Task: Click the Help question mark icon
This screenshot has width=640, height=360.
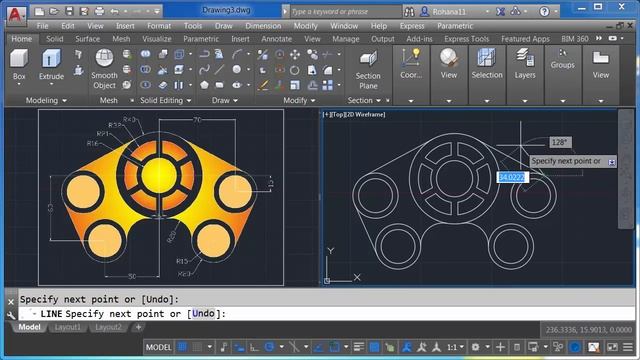Action: [544, 11]
